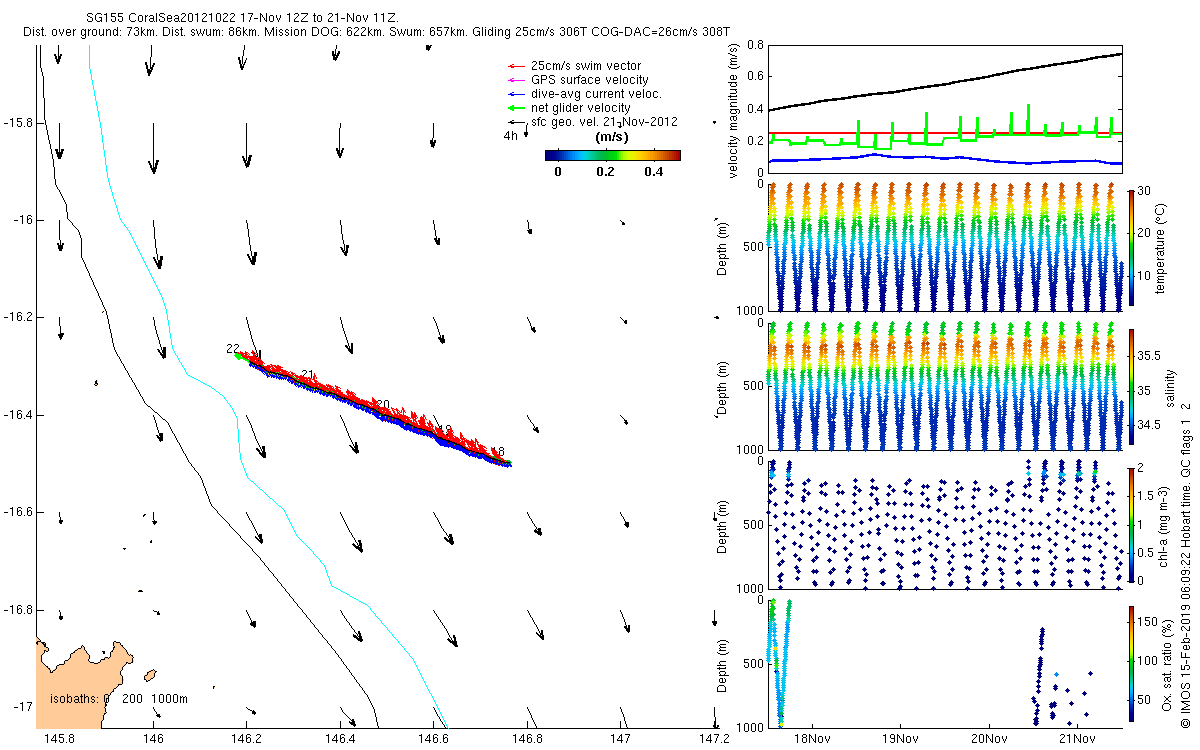The image size is (1200, 750).
Task: Click the longitude tick label '147.2'
Action: click(x=714, y=738)
